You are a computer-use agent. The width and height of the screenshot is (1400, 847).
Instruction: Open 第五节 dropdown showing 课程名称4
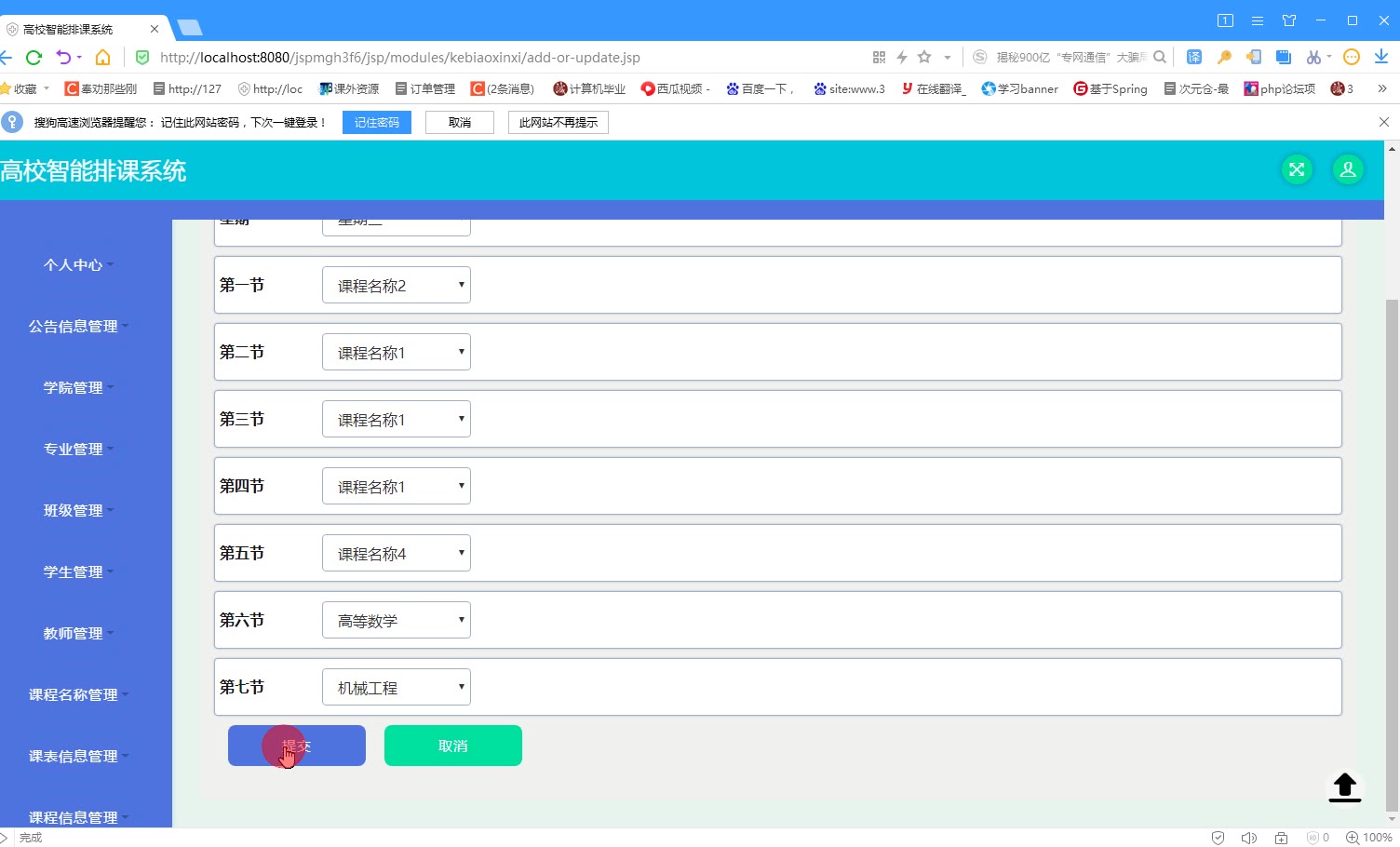click(x=397, y=553)
